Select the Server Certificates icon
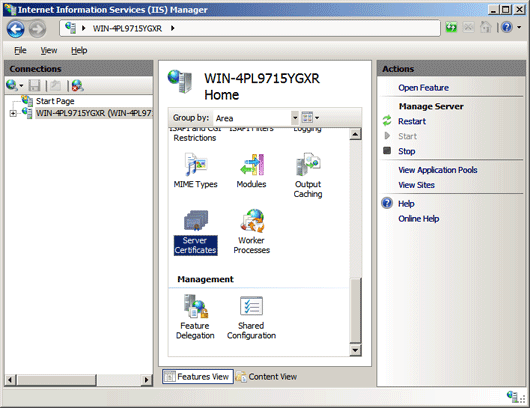The width and height of the screenshot is (530, 408). [x=195, y=232]
